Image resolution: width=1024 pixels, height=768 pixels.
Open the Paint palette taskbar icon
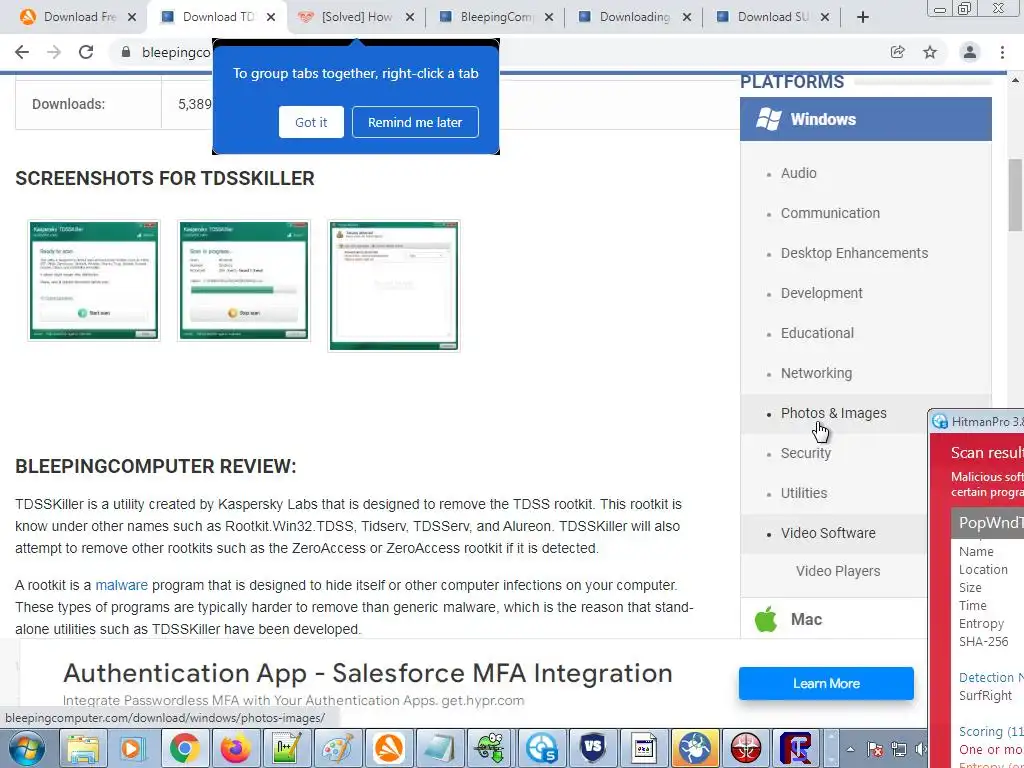(338, 748)
